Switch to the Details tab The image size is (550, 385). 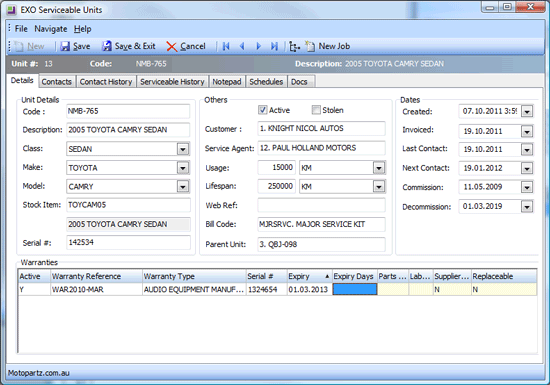pos(22,81)
